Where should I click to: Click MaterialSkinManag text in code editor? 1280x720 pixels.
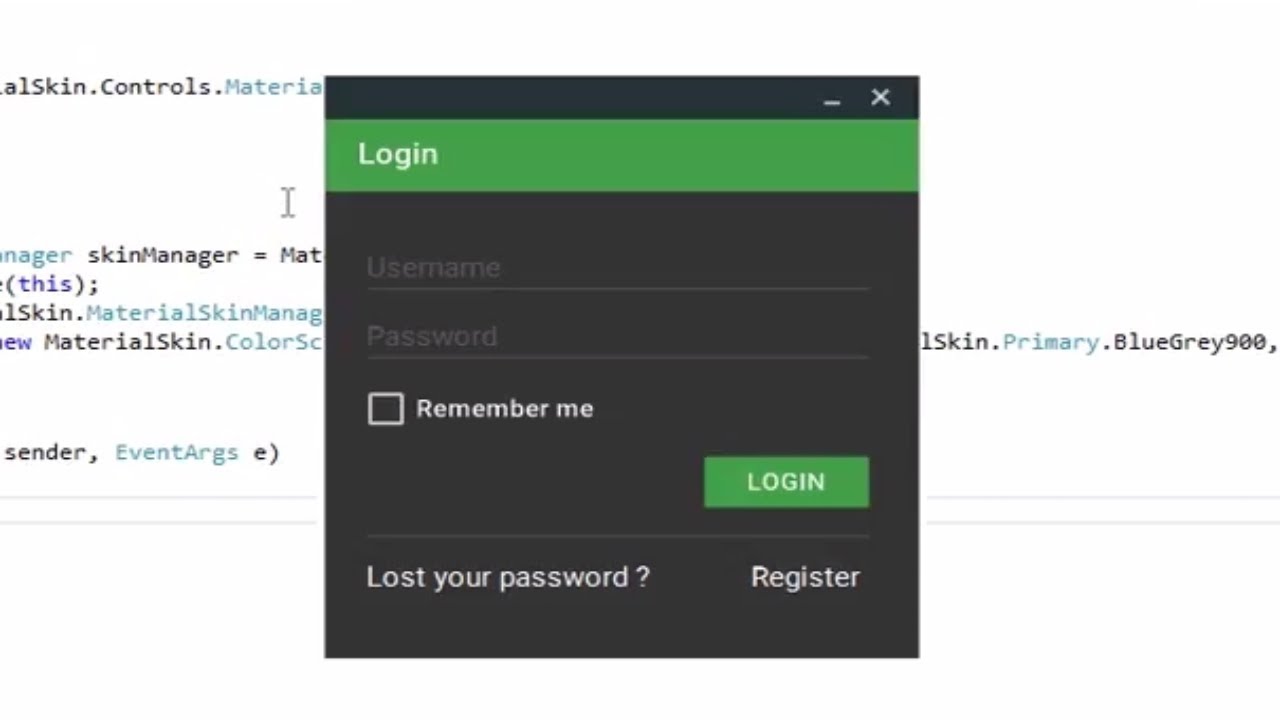(205, 314)
